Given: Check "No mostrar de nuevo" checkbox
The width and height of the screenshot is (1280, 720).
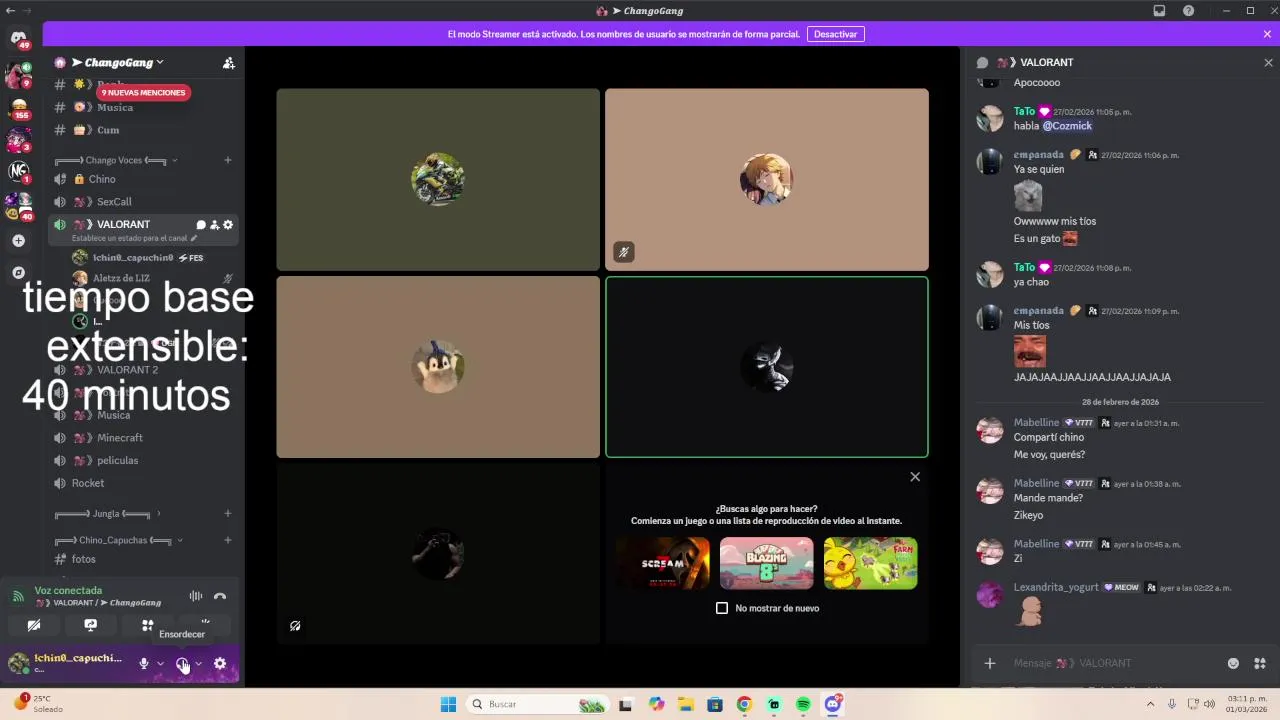Looking at the screenshot, I should pyautogui.click(x=722, y=608).
